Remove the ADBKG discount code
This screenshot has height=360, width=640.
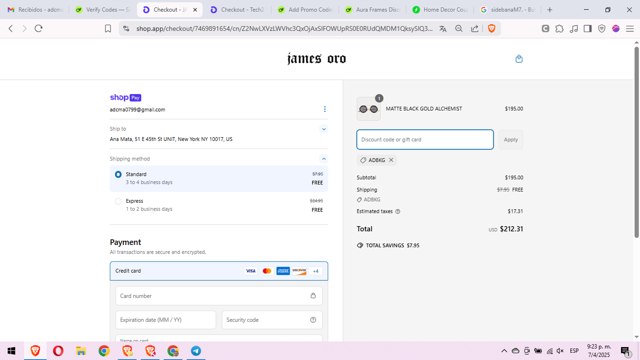391,160
